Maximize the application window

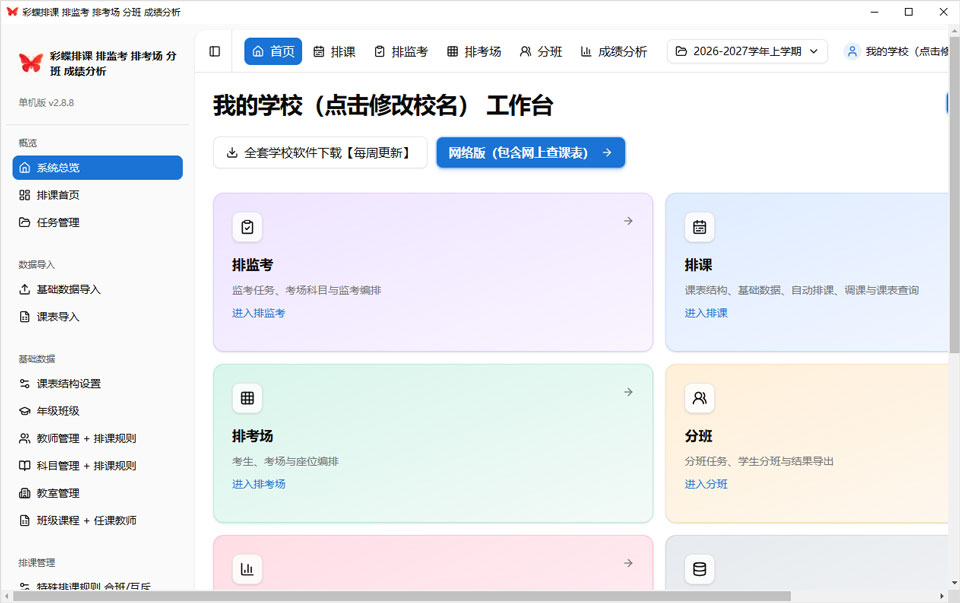[909, 12]
